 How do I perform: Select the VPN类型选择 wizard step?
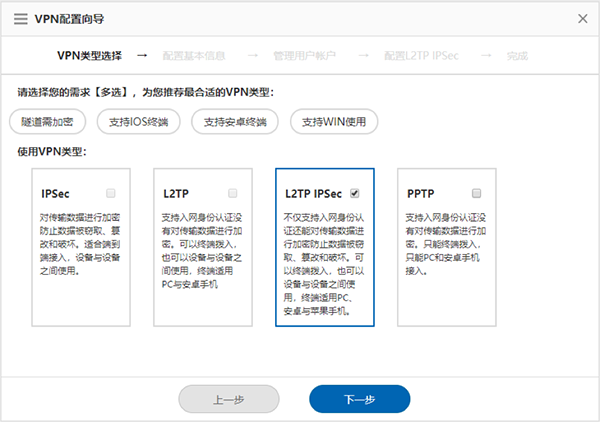[88, 55]
